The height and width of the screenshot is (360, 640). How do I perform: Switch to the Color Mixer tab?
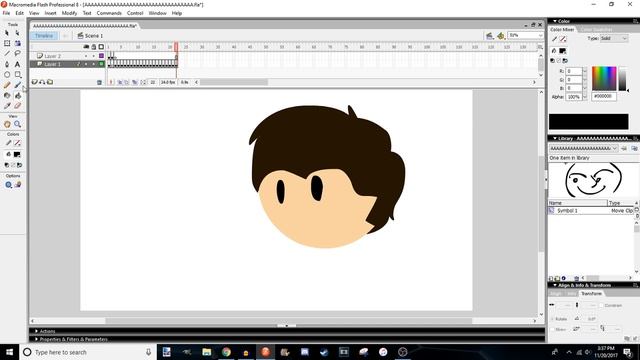[x=562, y=29]
